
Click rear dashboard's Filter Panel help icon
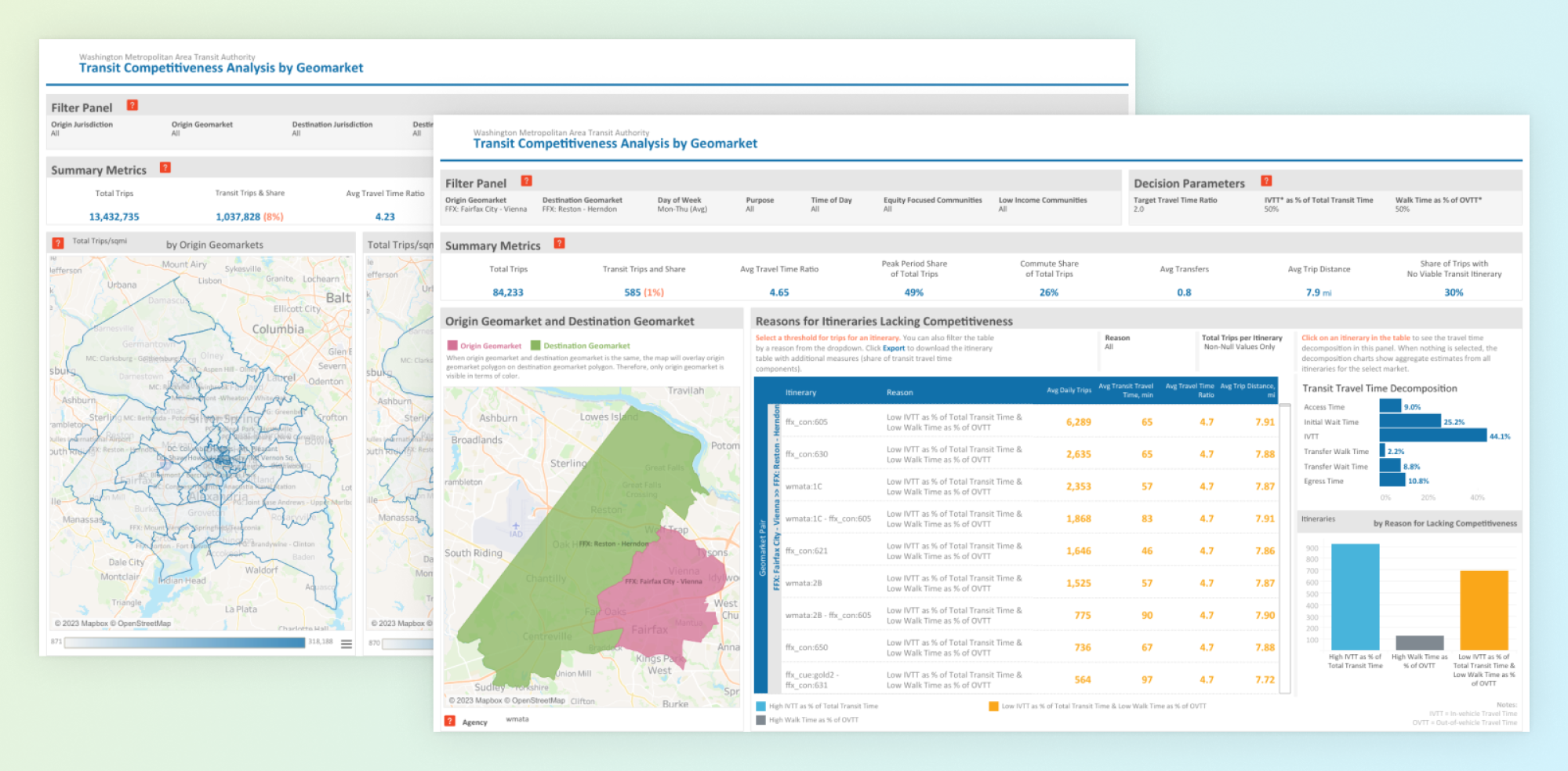pyautogui.click(x=132, y=105)
